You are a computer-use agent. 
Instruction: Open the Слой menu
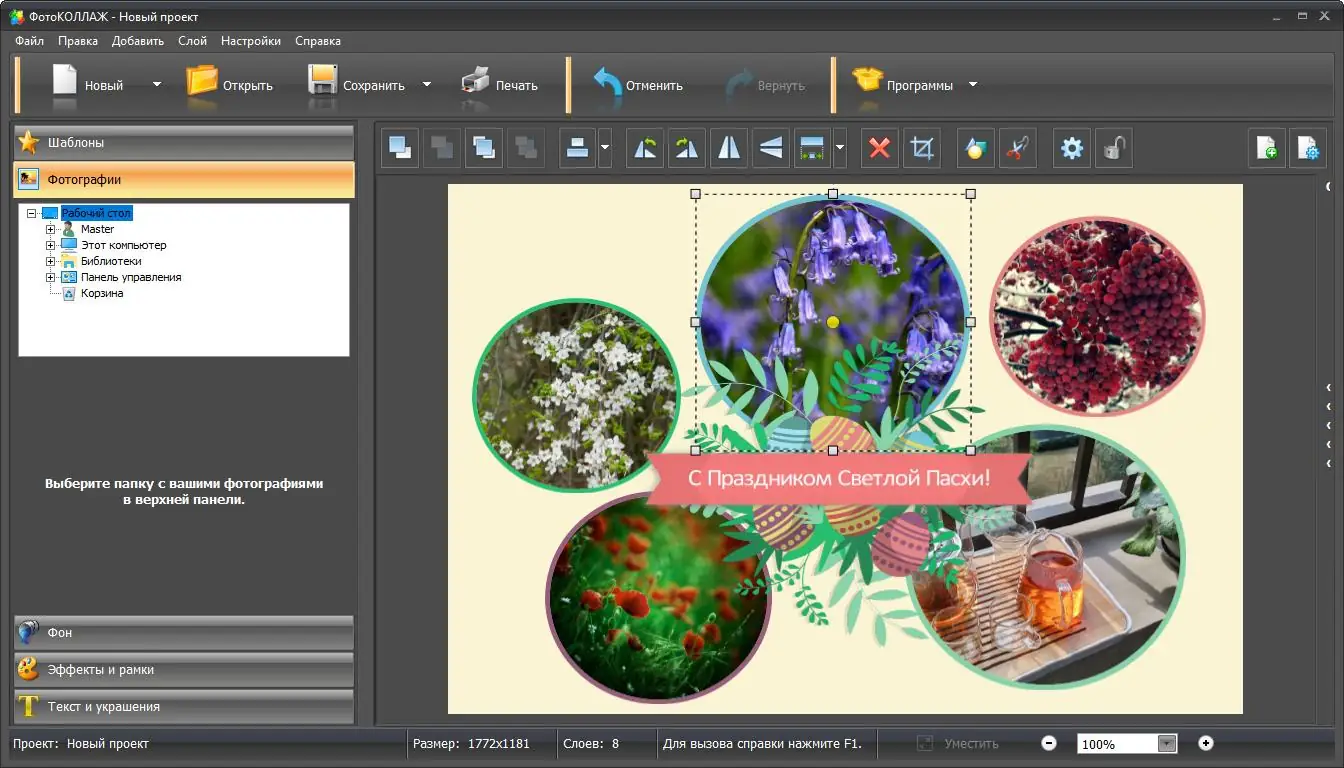pyautogui.click(x=192, y=41)
